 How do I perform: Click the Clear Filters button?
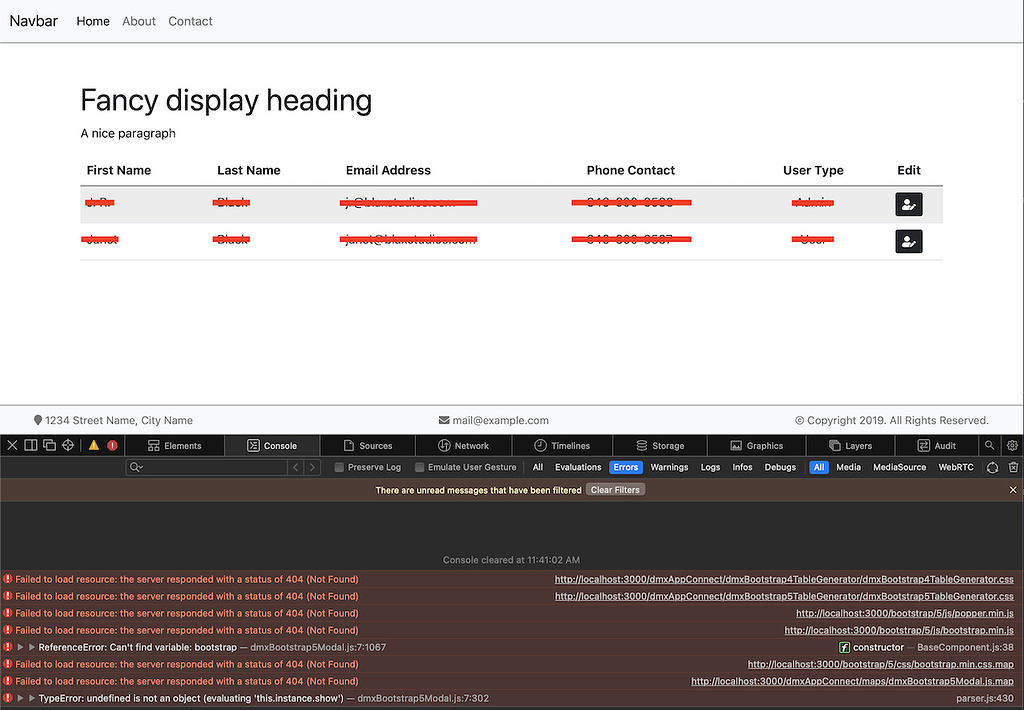tap(614, 489)
